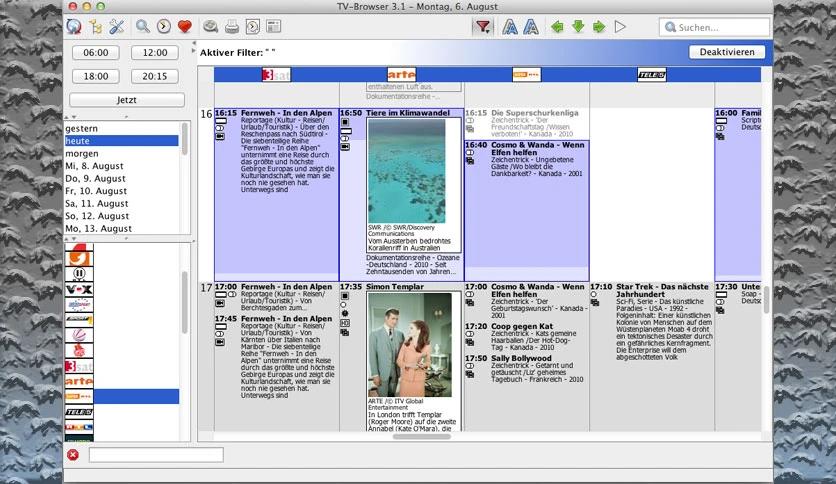
Task: Open 17:20 Coop gegen Kat program
Action: click(x=527, y=338)
